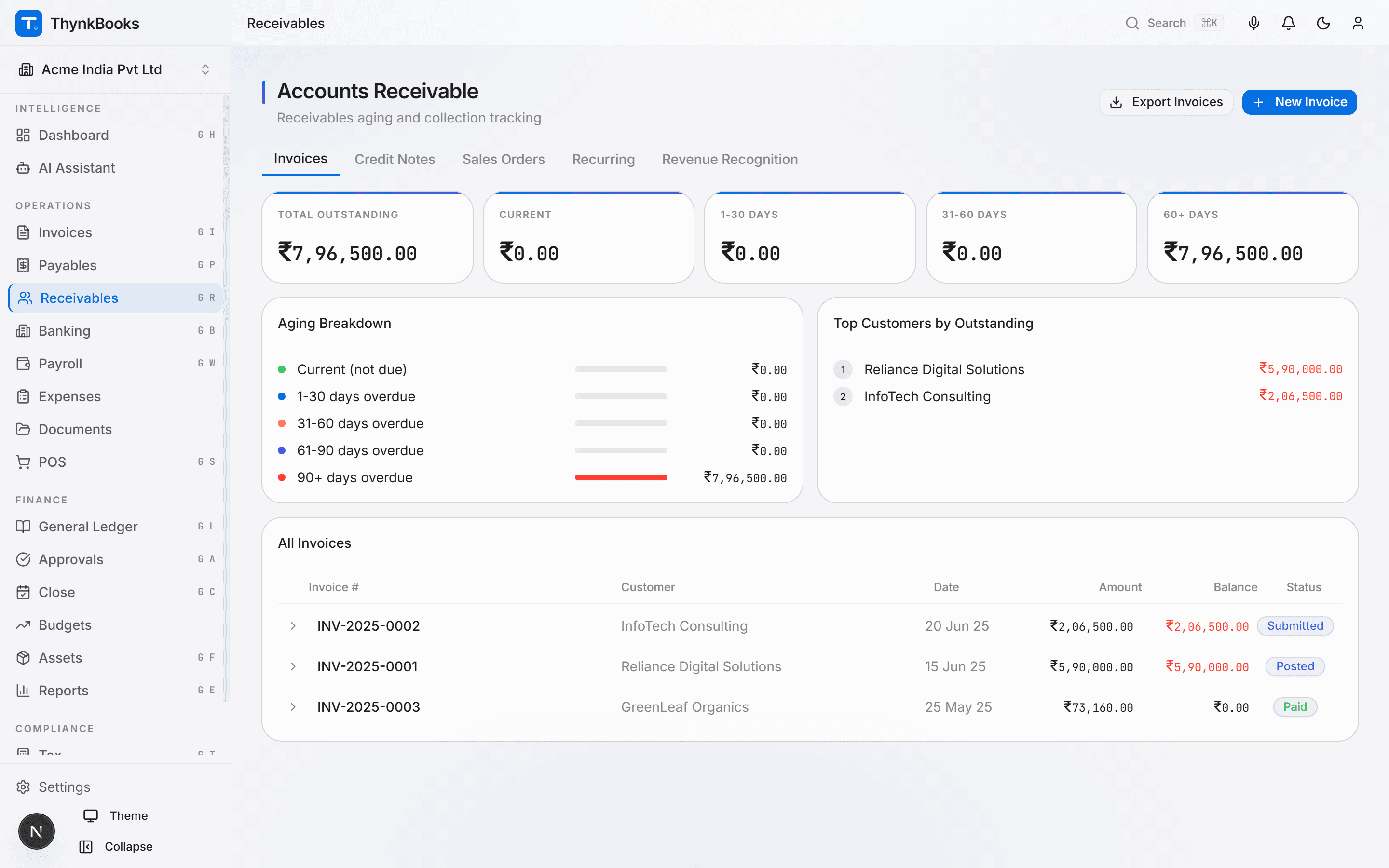The image size is (1389, 868).
Task: Switch to the Sales Orders tab
Action: click(x=504, y=159)
